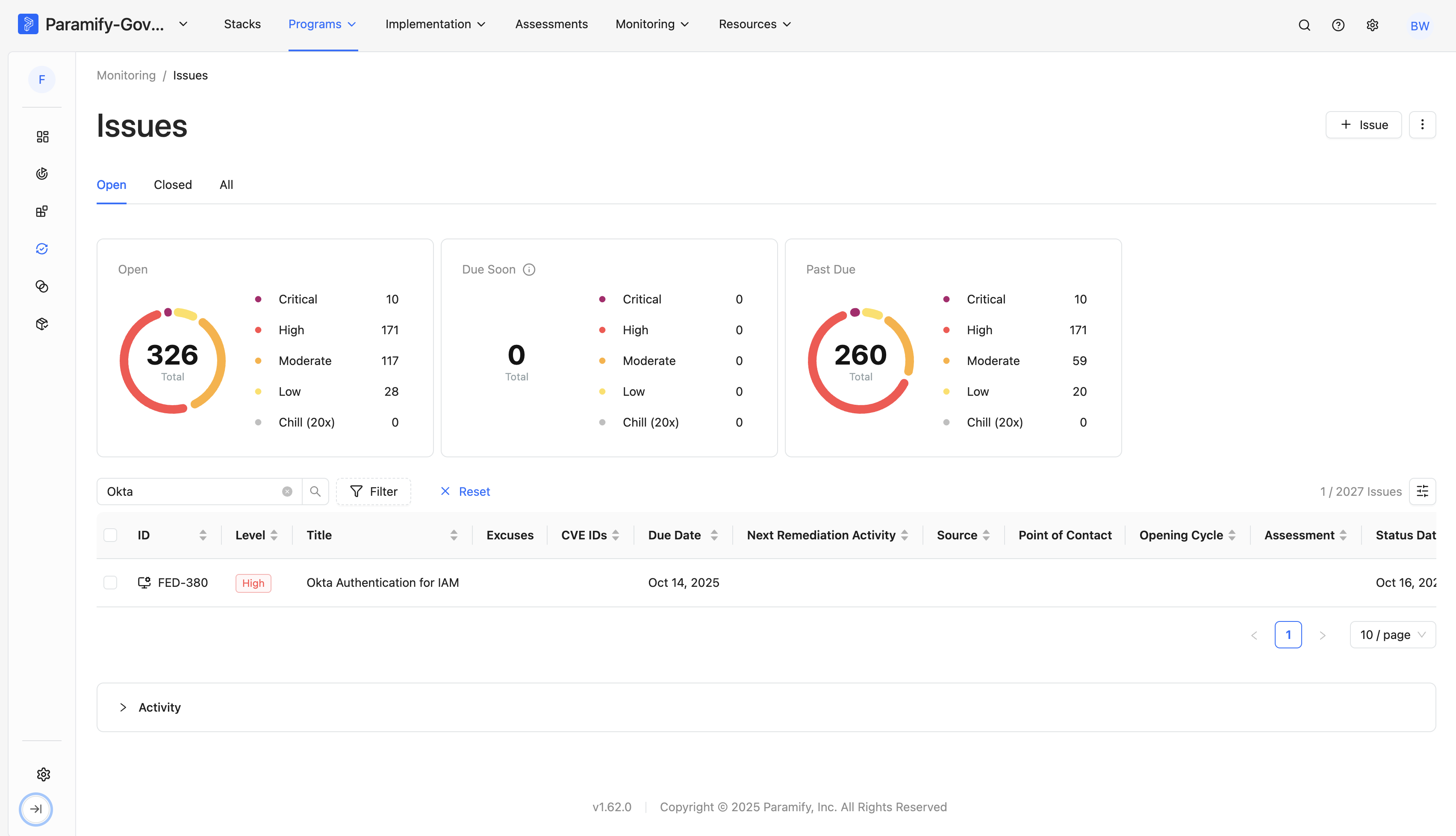This screenshot has width=1456, height=836.
Task: Open the top-right search magnifier
Action: [1304, 25]
